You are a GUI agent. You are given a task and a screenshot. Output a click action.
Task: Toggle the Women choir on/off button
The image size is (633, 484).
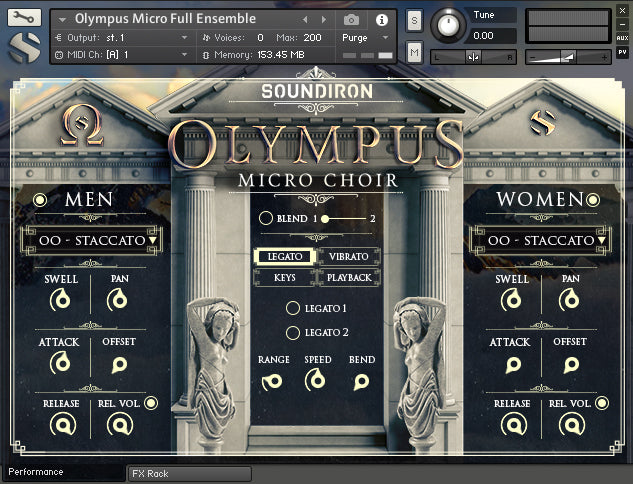click(594, 200)
